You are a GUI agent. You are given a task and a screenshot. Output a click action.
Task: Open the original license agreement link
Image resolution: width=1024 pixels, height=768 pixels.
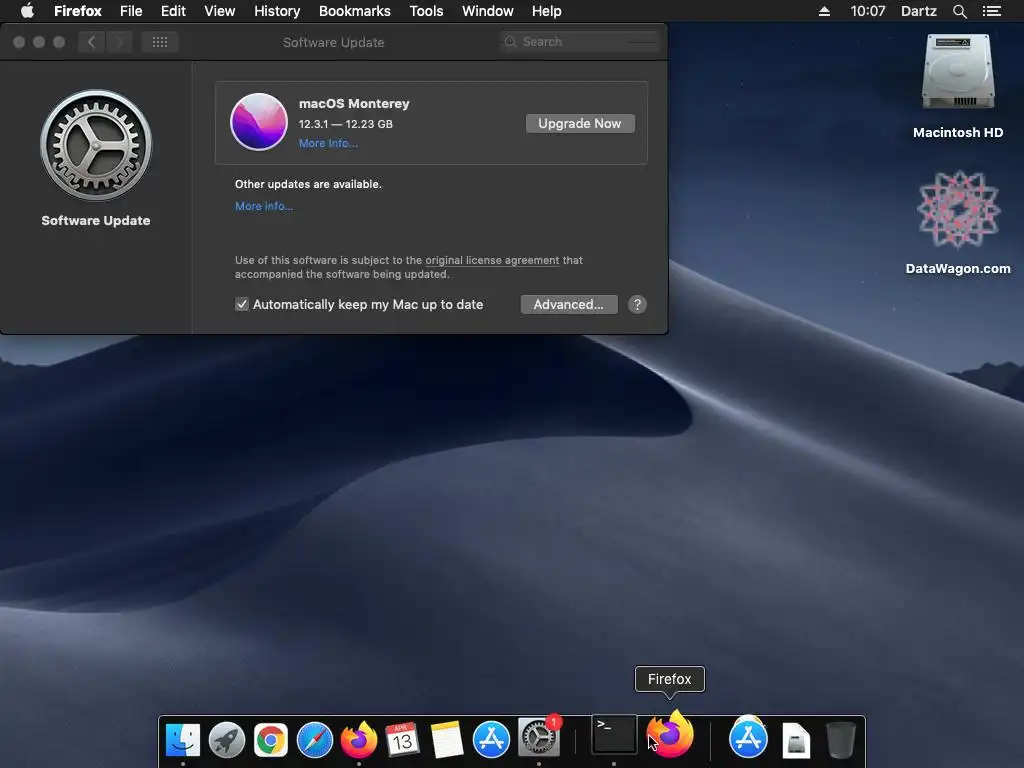pyautogui.click(x=492, y=260)
